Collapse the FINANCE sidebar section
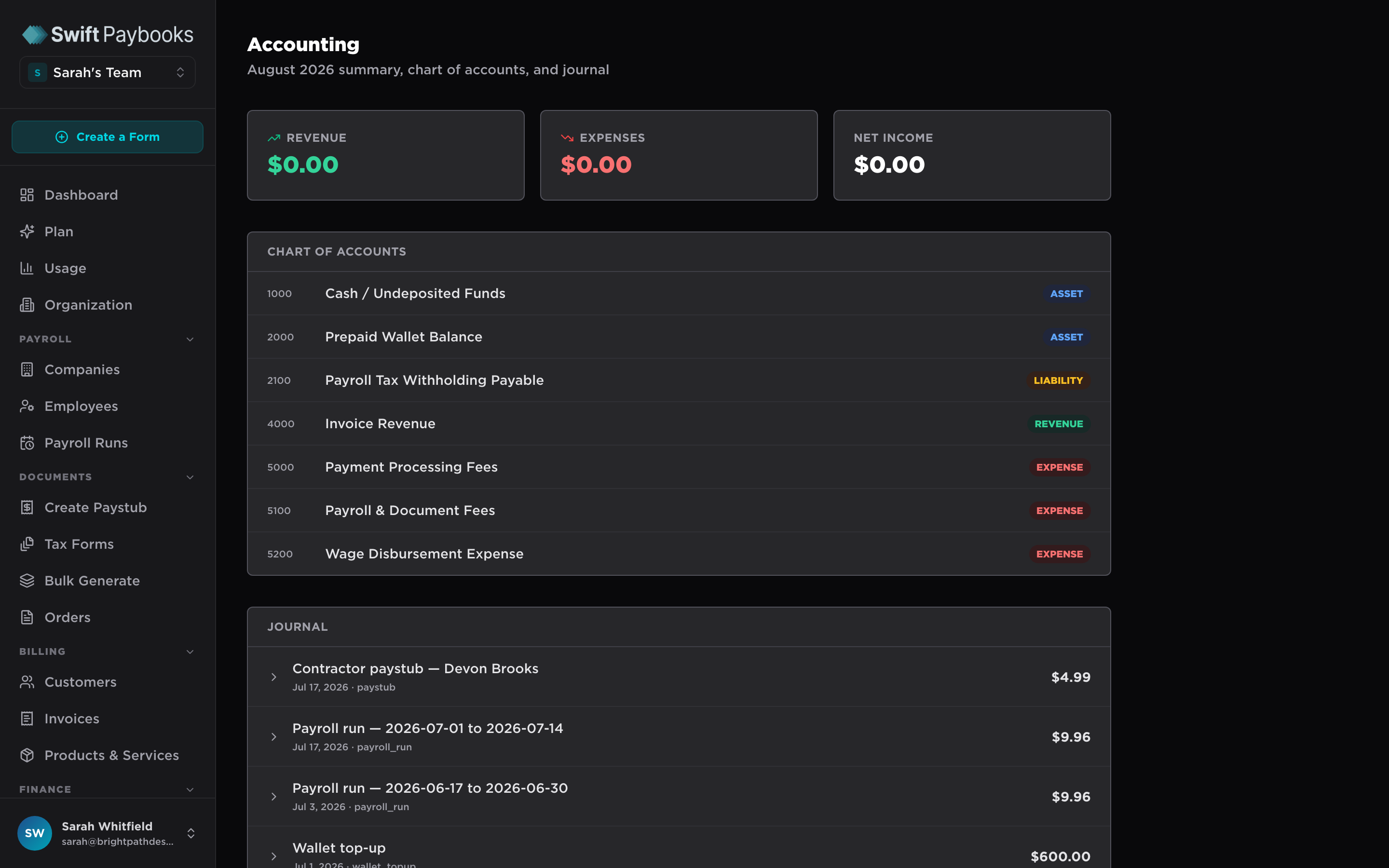Viewport: 1389px width, 868px height. click(190, 789)
